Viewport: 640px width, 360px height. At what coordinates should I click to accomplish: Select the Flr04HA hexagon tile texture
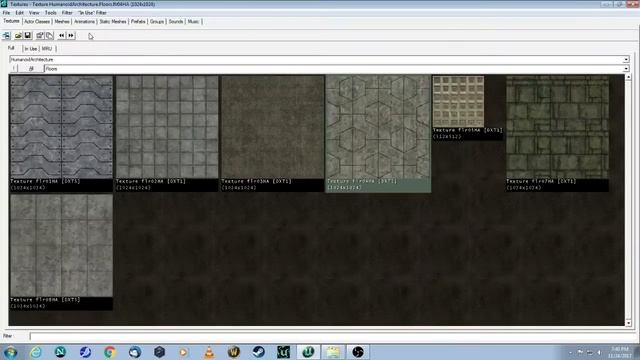point(378,127)
